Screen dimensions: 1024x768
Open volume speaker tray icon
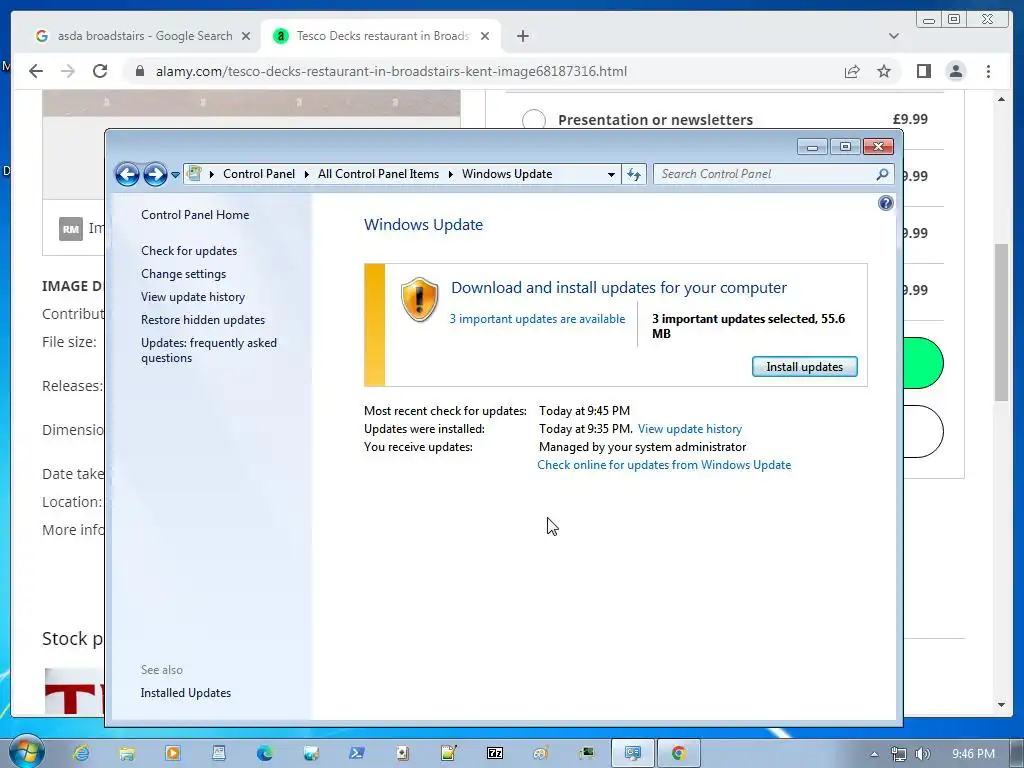(x=923, y=754)
